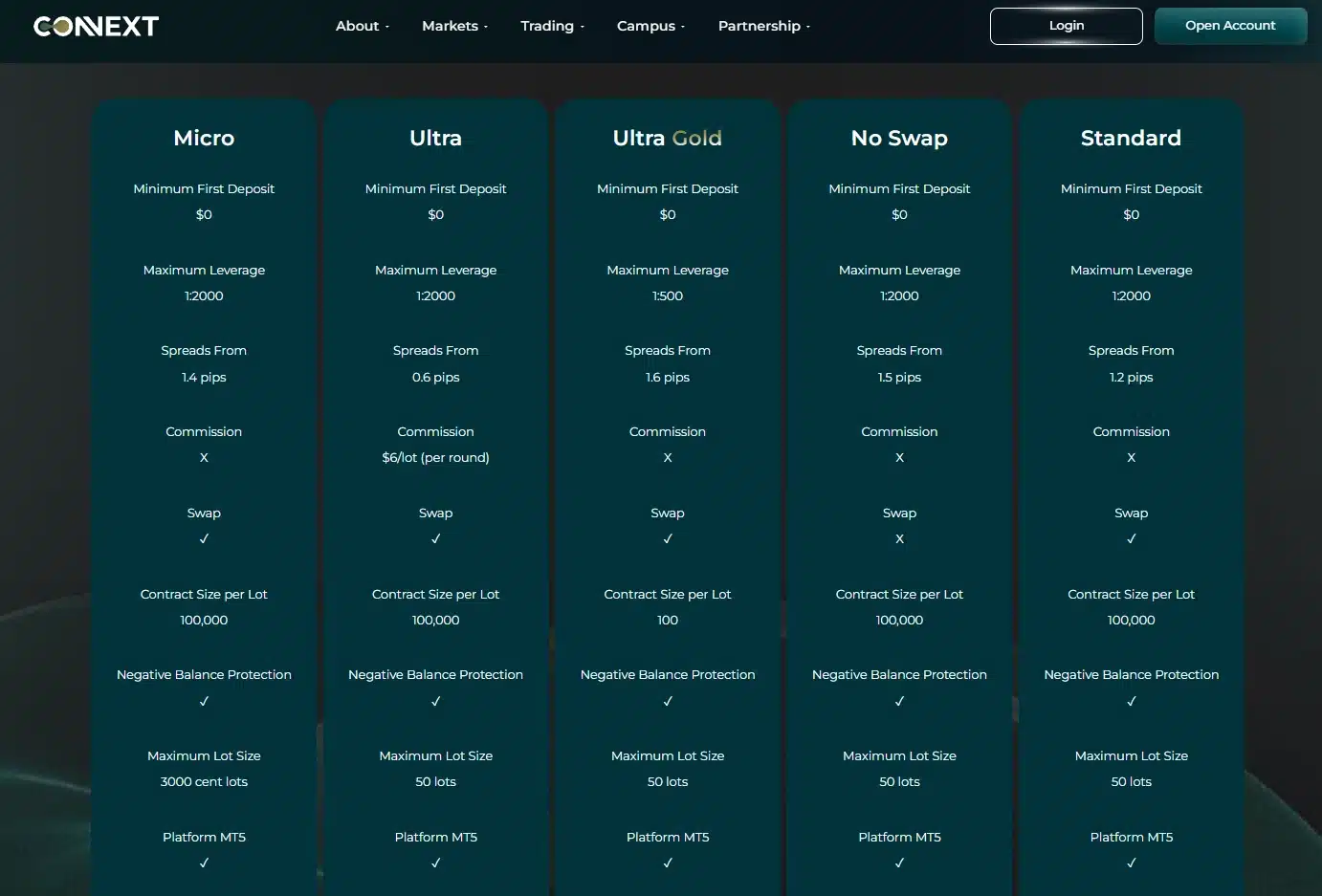Click the Ultra Gold Commission X mark
This screenshot has width=1322, height=896.
coord(668,458)
